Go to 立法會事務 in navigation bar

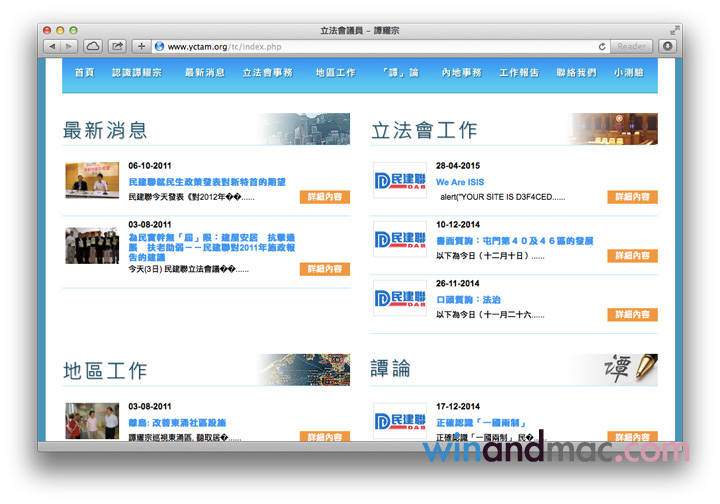267,73
